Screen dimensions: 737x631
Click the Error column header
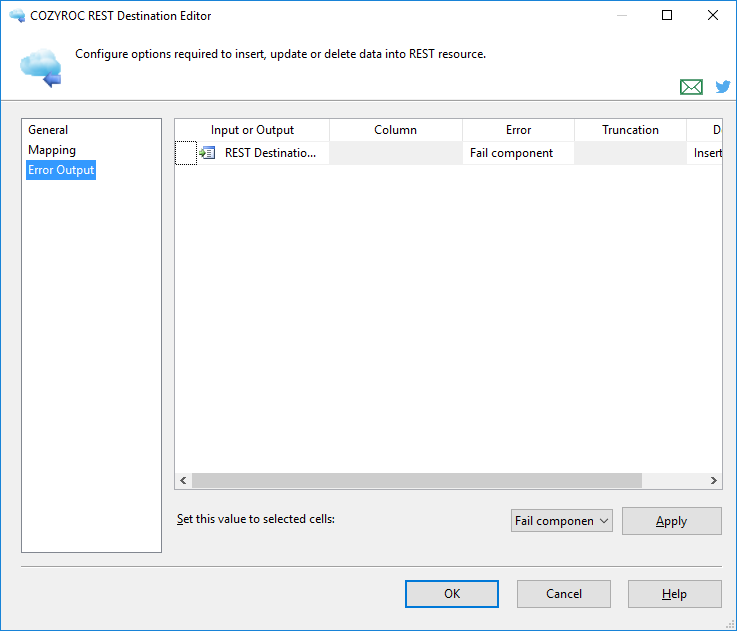click(x=518, y=130)
